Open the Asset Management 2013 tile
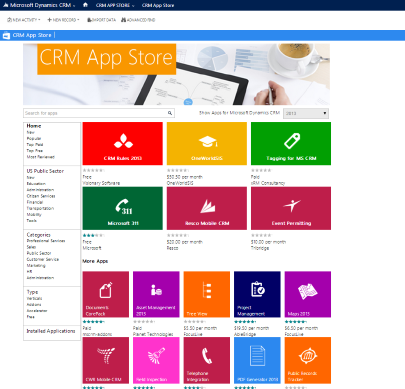The image size is (405, 389). click(x=156, y=294)
